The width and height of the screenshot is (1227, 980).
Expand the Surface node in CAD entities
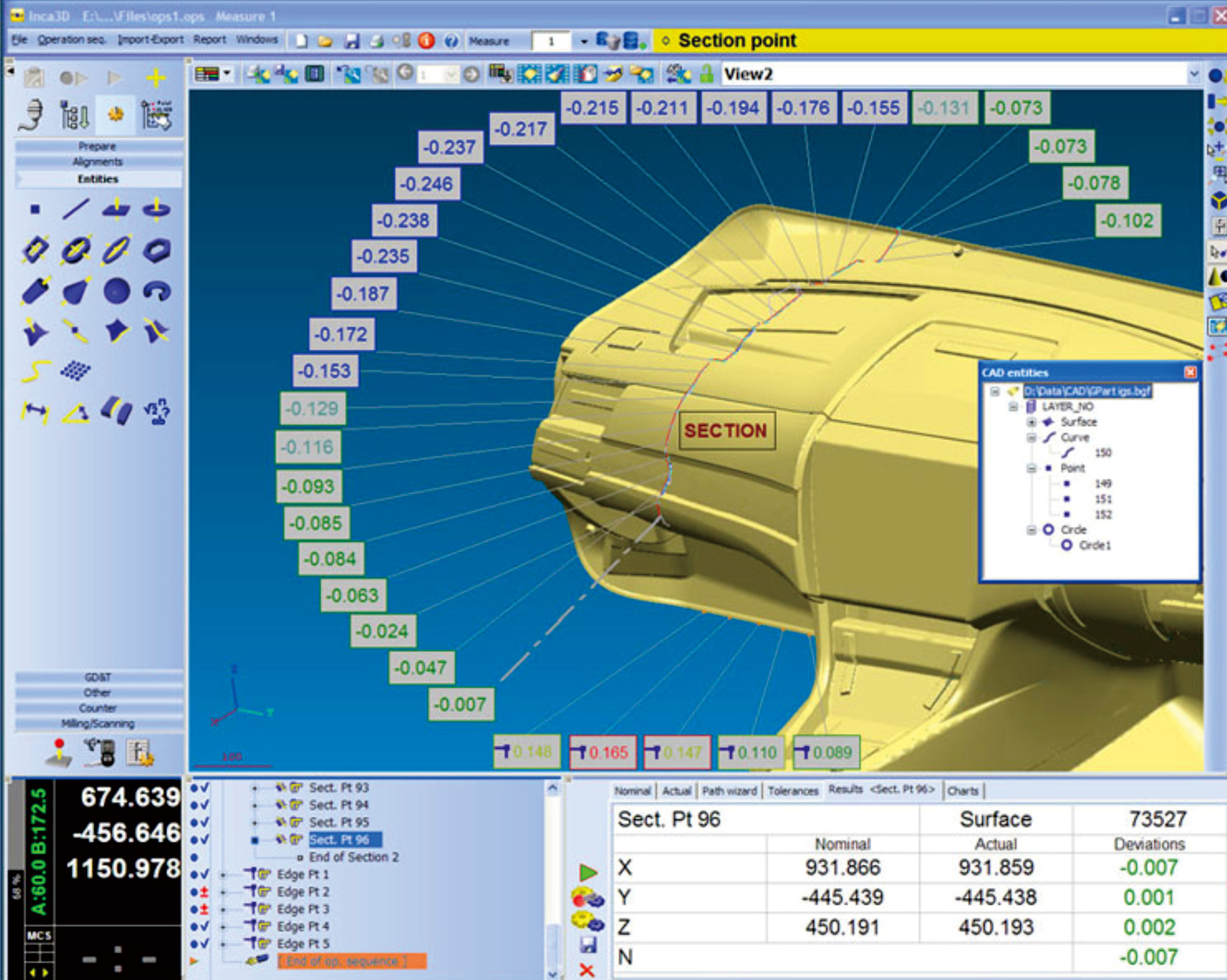[x=1031, y=422]
